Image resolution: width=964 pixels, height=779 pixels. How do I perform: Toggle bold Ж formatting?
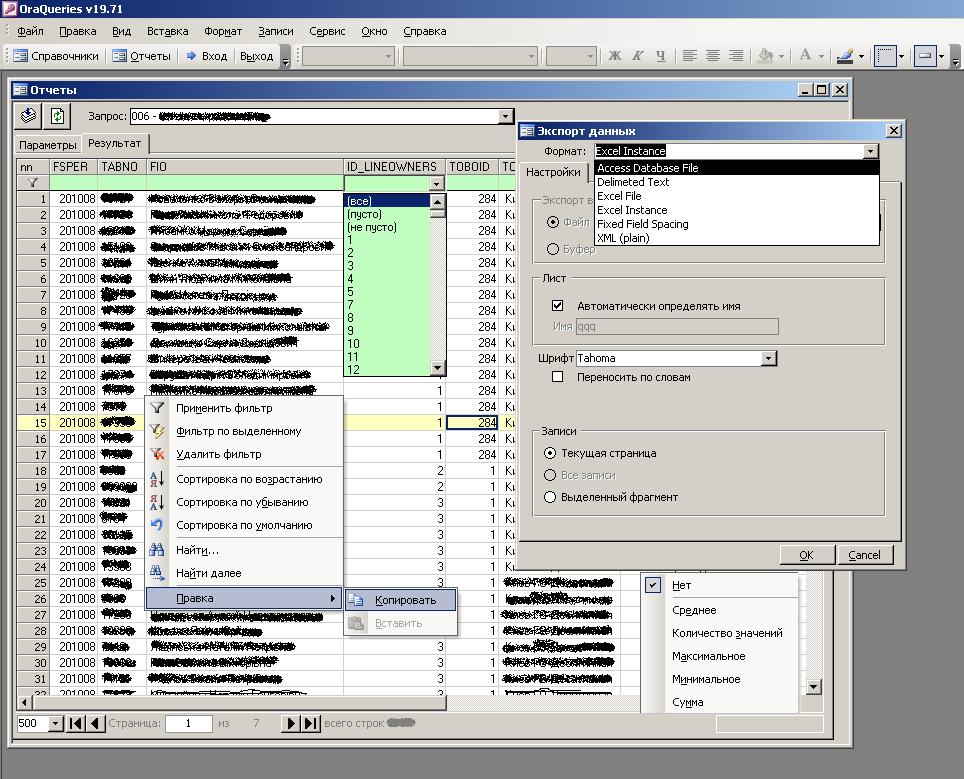(614, 56)
